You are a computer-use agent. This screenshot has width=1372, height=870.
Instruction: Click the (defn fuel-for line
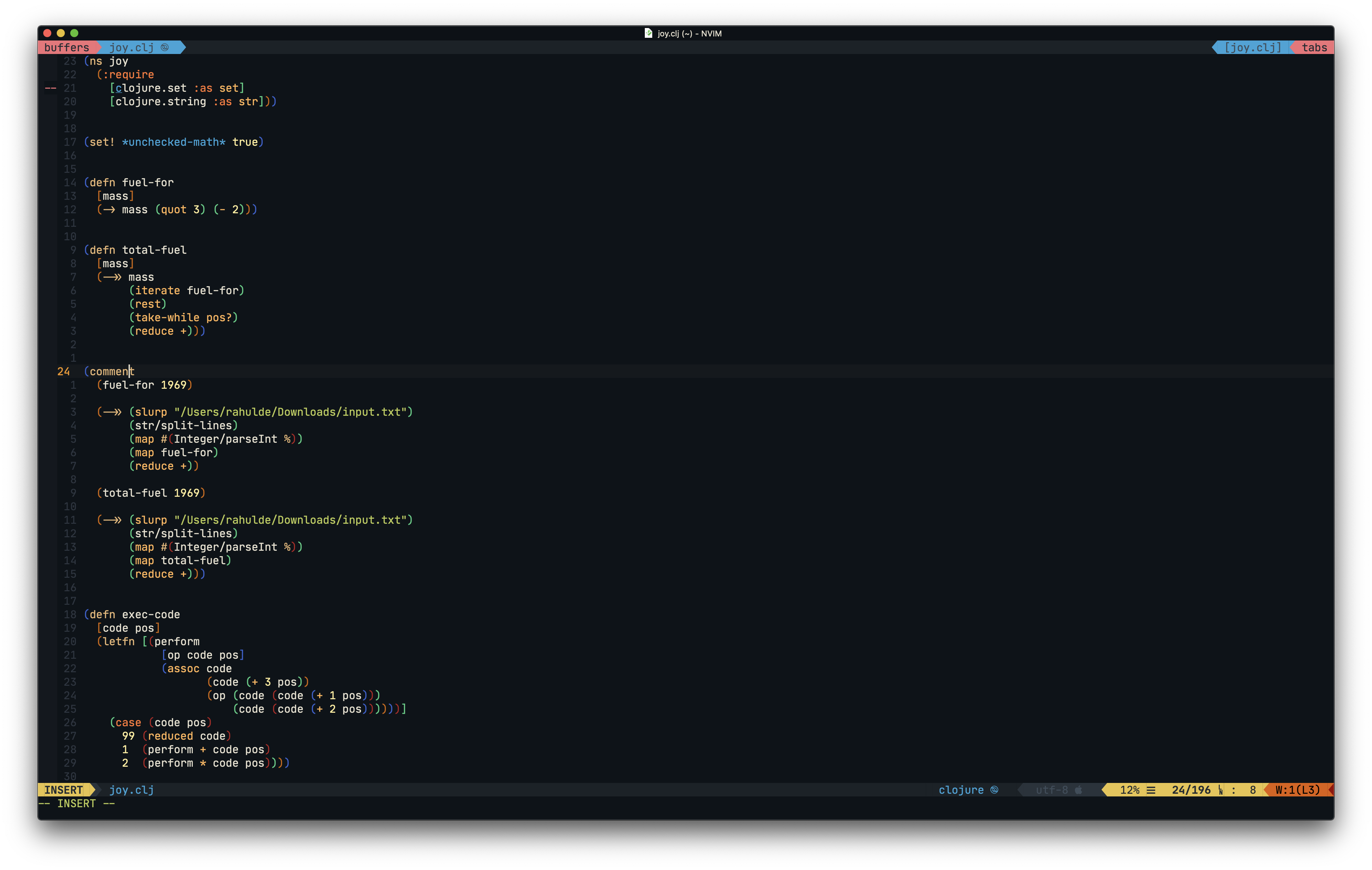(129, 182)
